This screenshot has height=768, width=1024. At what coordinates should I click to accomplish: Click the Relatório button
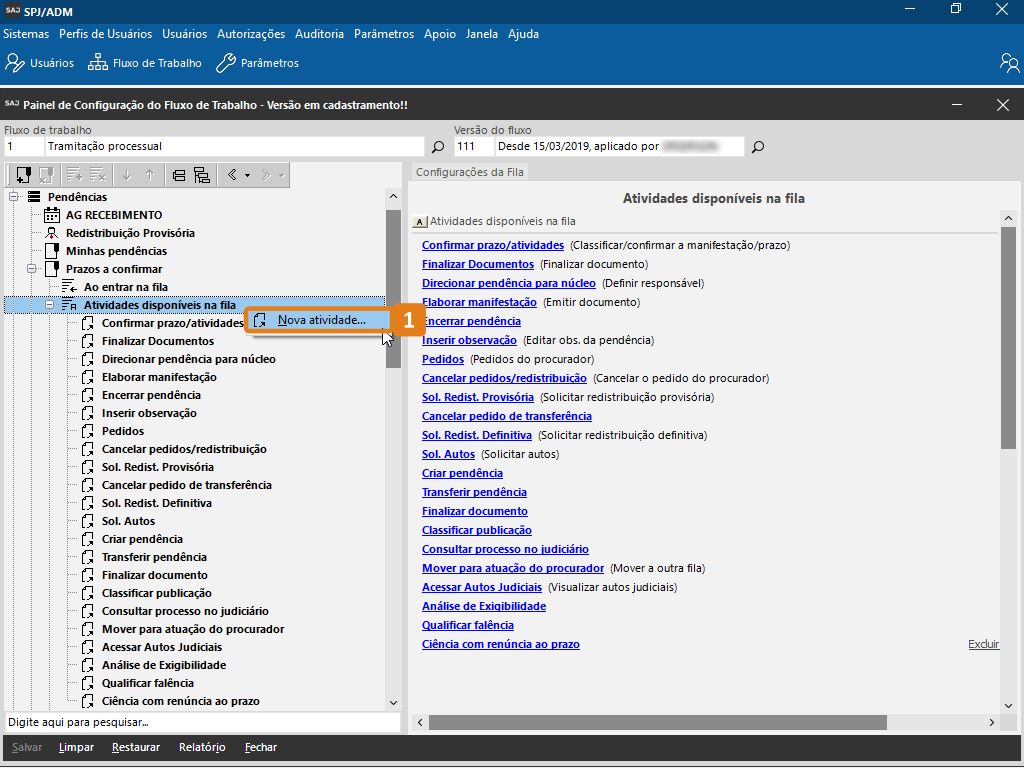[202, 747]
